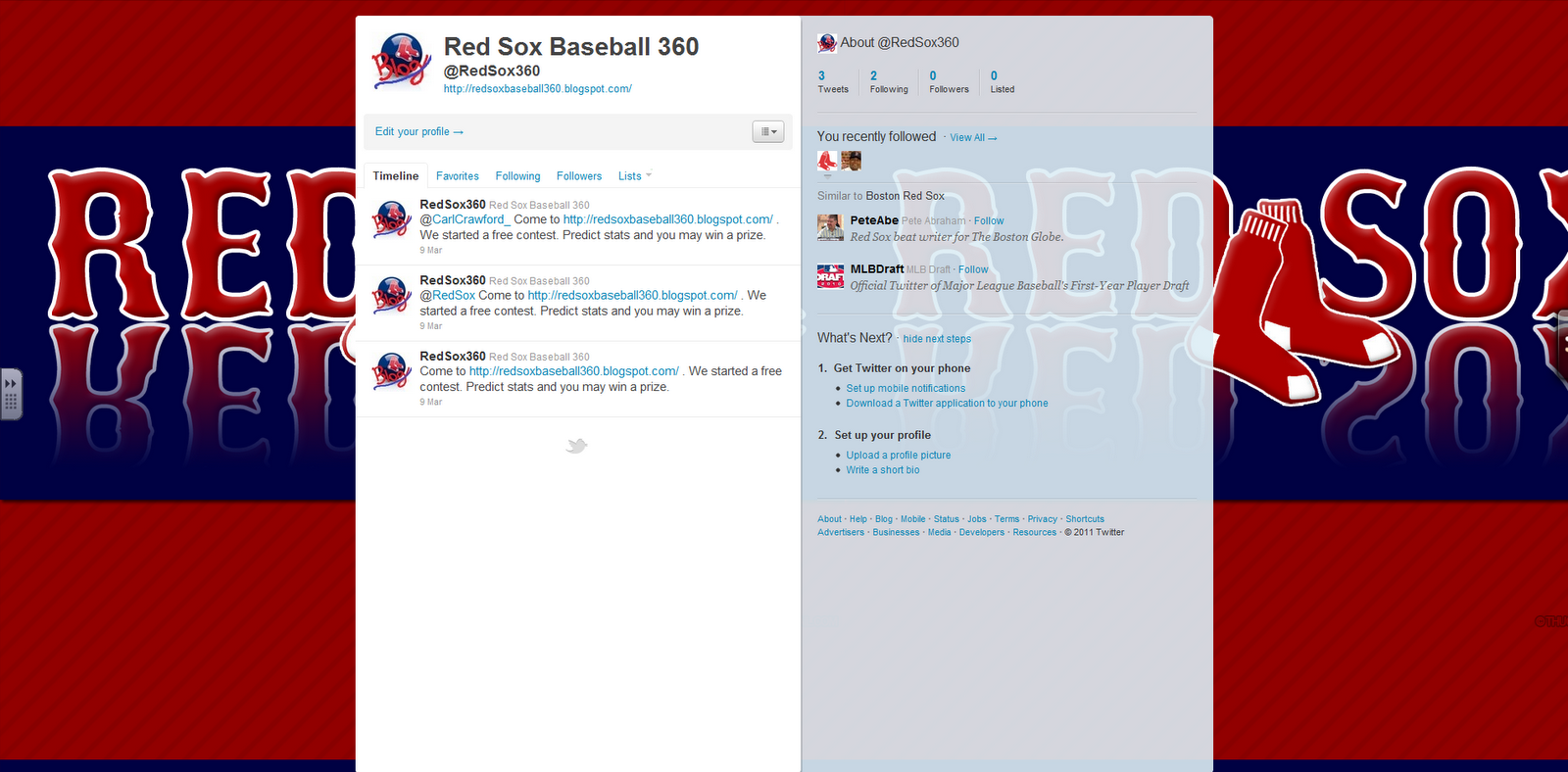Click Set up mobile notifications
1568x772 pixels.
(906, 389)
